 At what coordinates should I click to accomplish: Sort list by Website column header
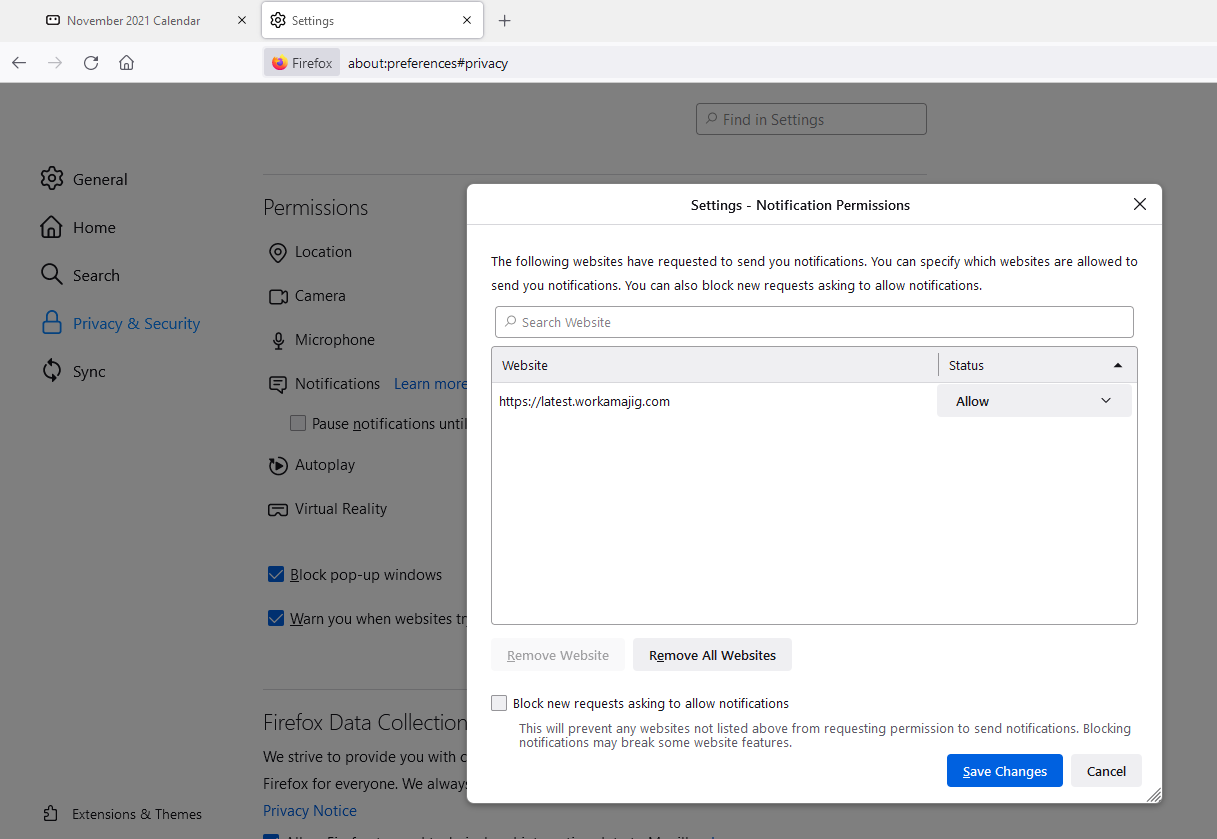tap(715, 365)
